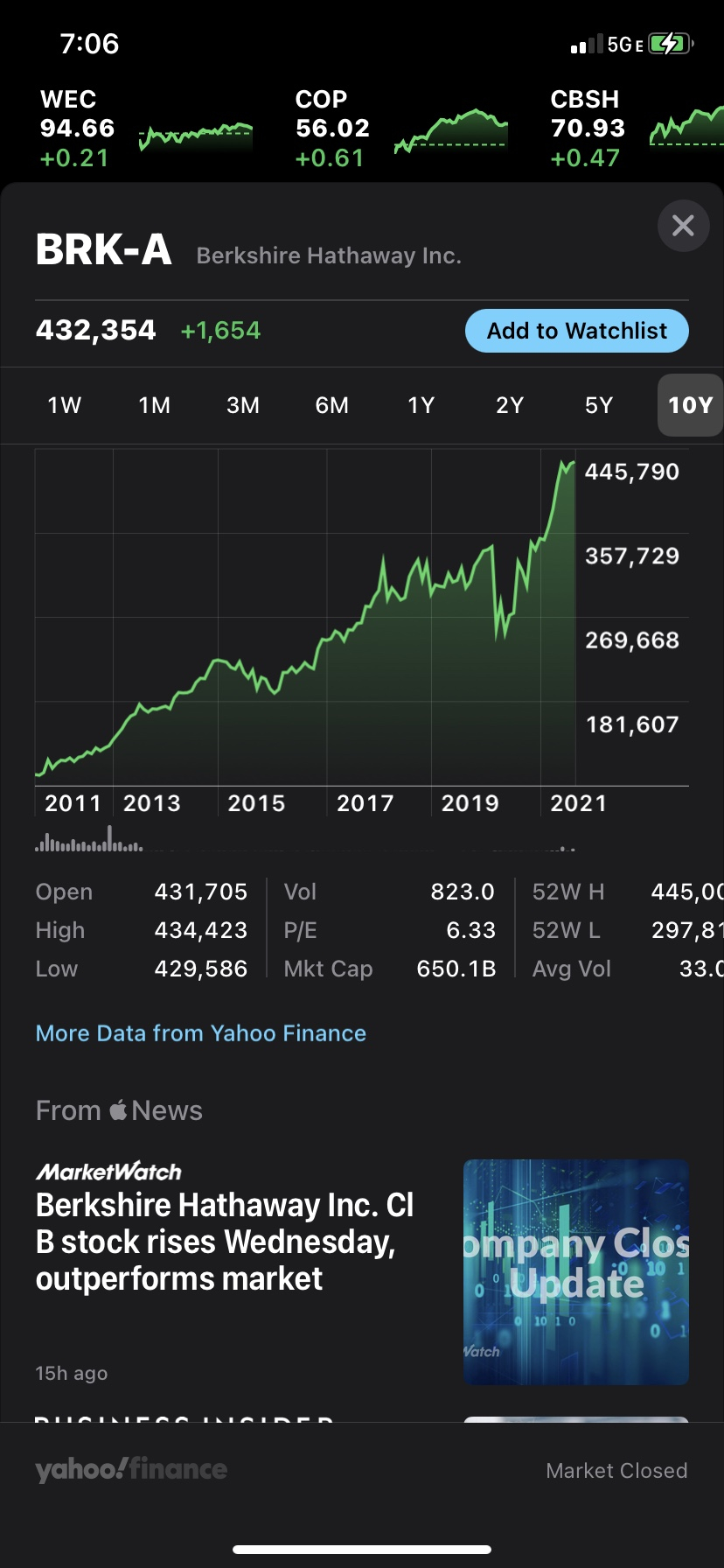Tap the 2021 marker on chart axis
The width and height of the screenshot is (724, 1568).
click(x=578, y=803)
